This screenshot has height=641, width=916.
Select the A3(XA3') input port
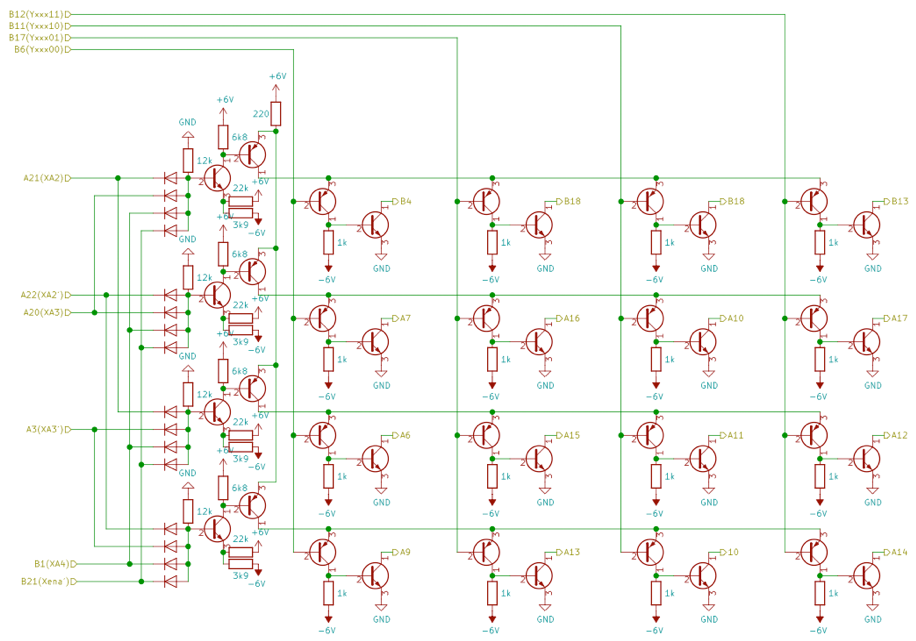coord(48,429)
